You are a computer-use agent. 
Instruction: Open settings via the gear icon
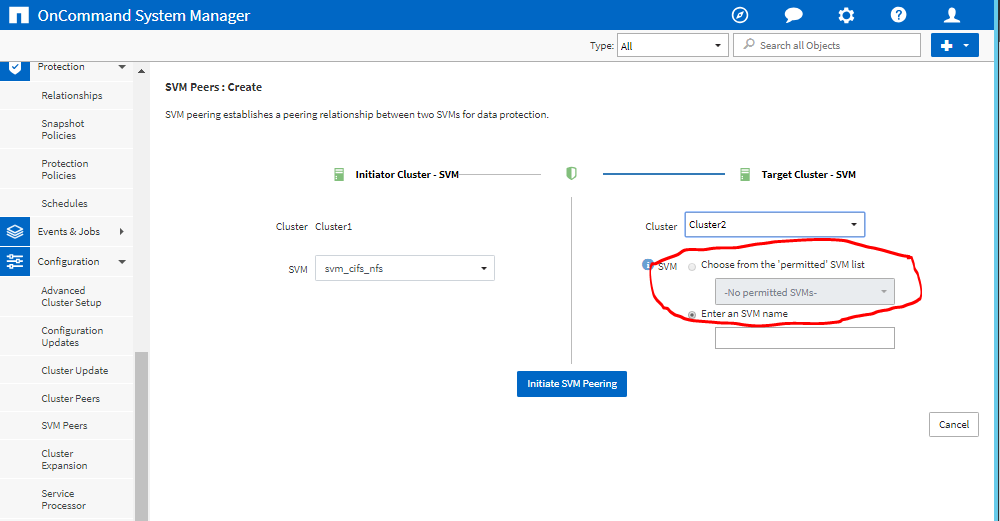click(x=846, y=15)
